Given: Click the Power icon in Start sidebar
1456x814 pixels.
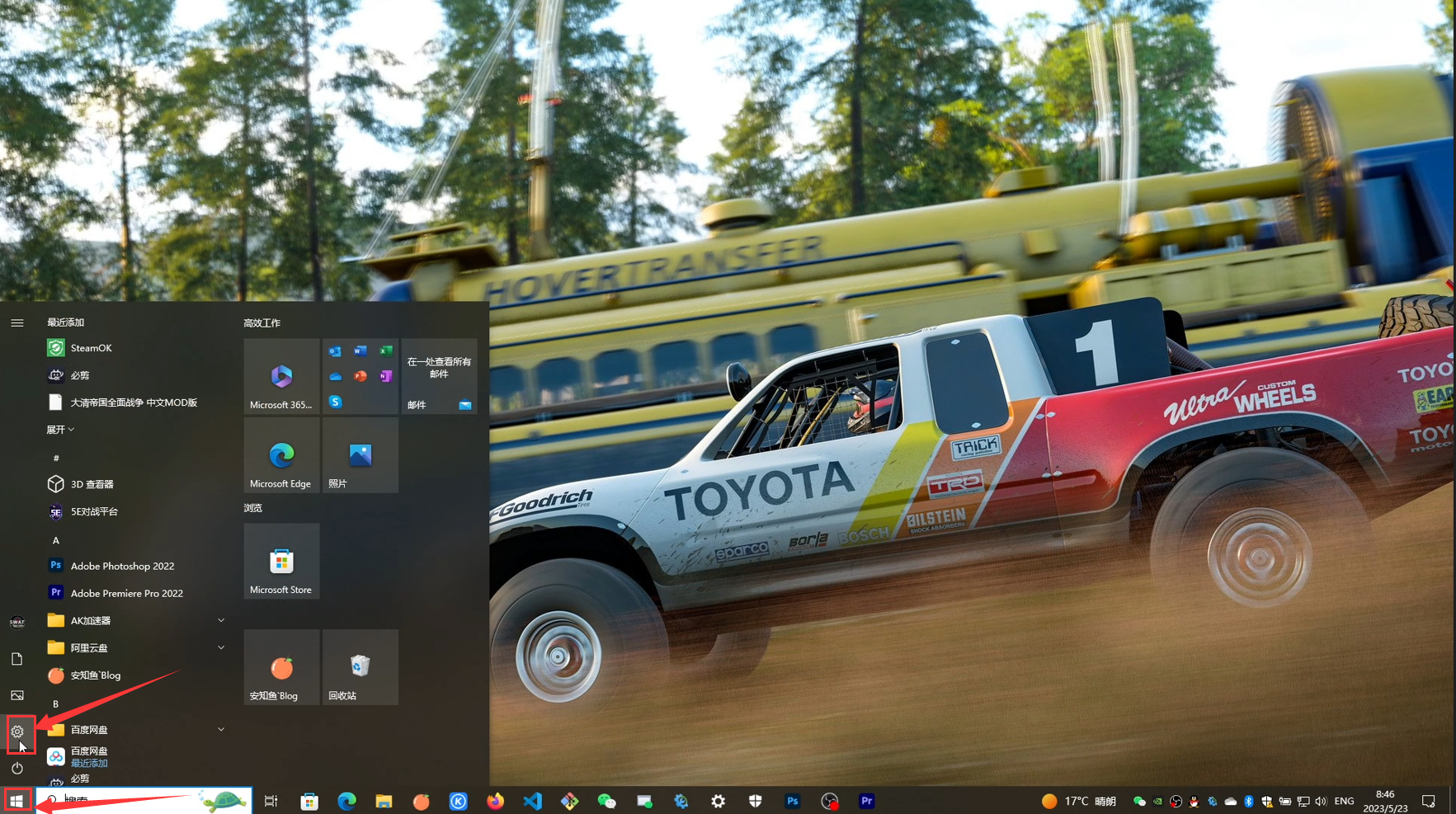Looking at the screenshot, I should [x=17, y=768].
